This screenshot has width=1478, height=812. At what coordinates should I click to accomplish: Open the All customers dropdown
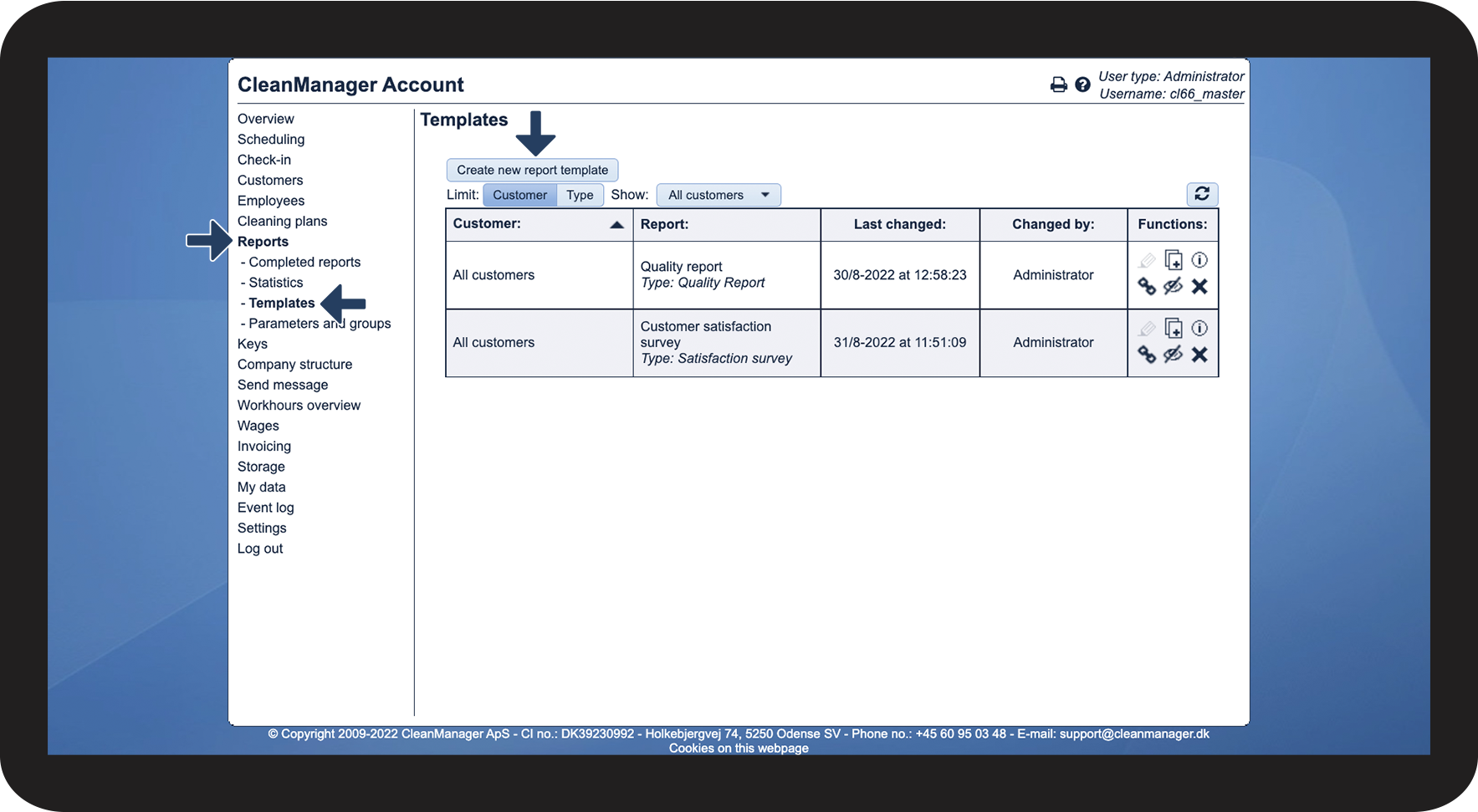[x=719, y=195]
